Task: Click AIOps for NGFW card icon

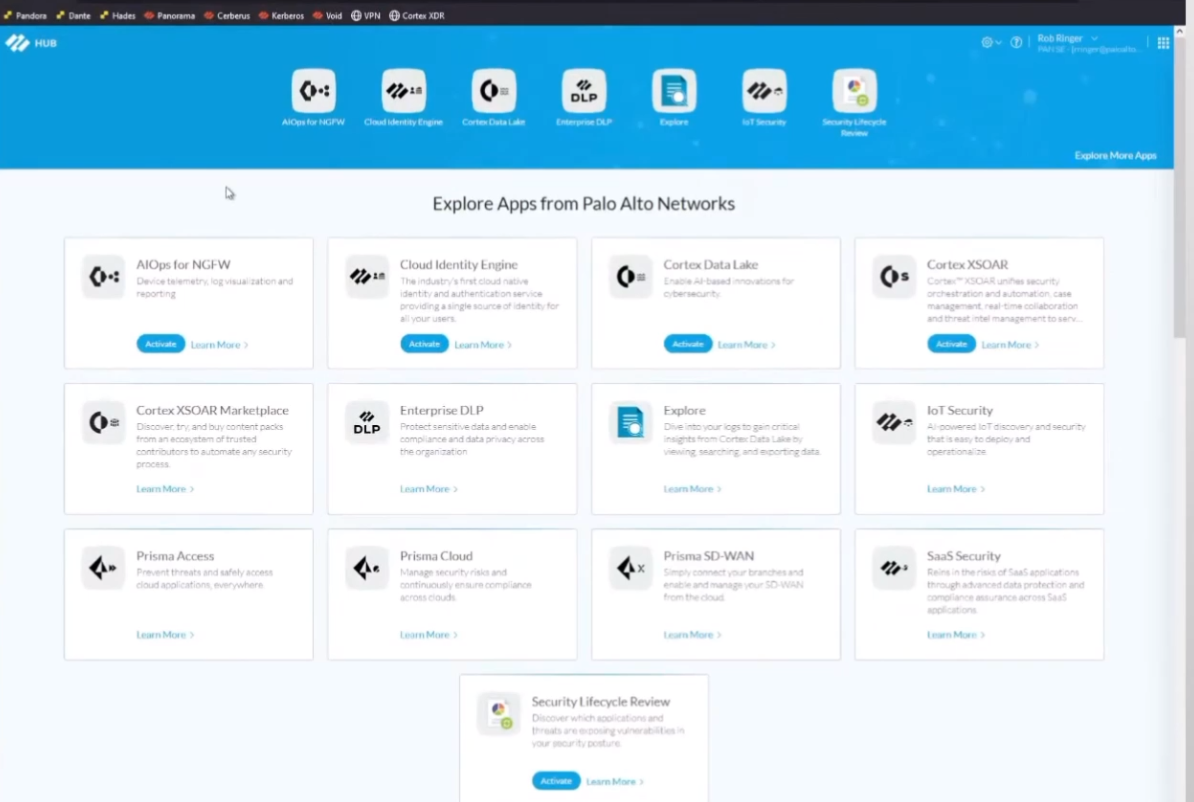Action: (104, 276)
